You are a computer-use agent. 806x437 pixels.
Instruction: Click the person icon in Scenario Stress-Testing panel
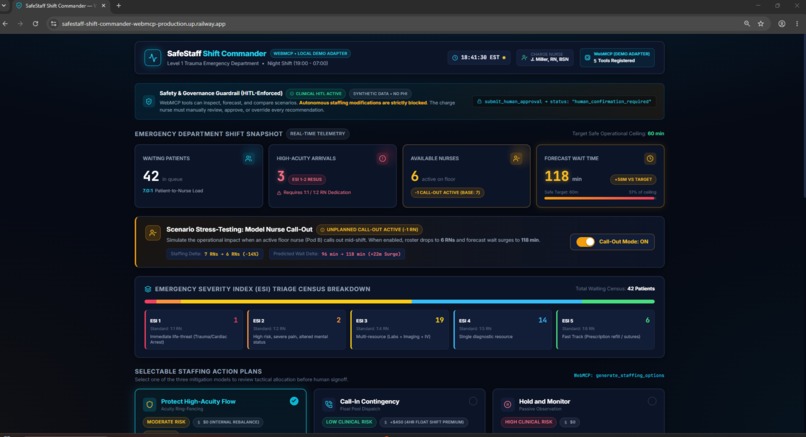[153, 233]
